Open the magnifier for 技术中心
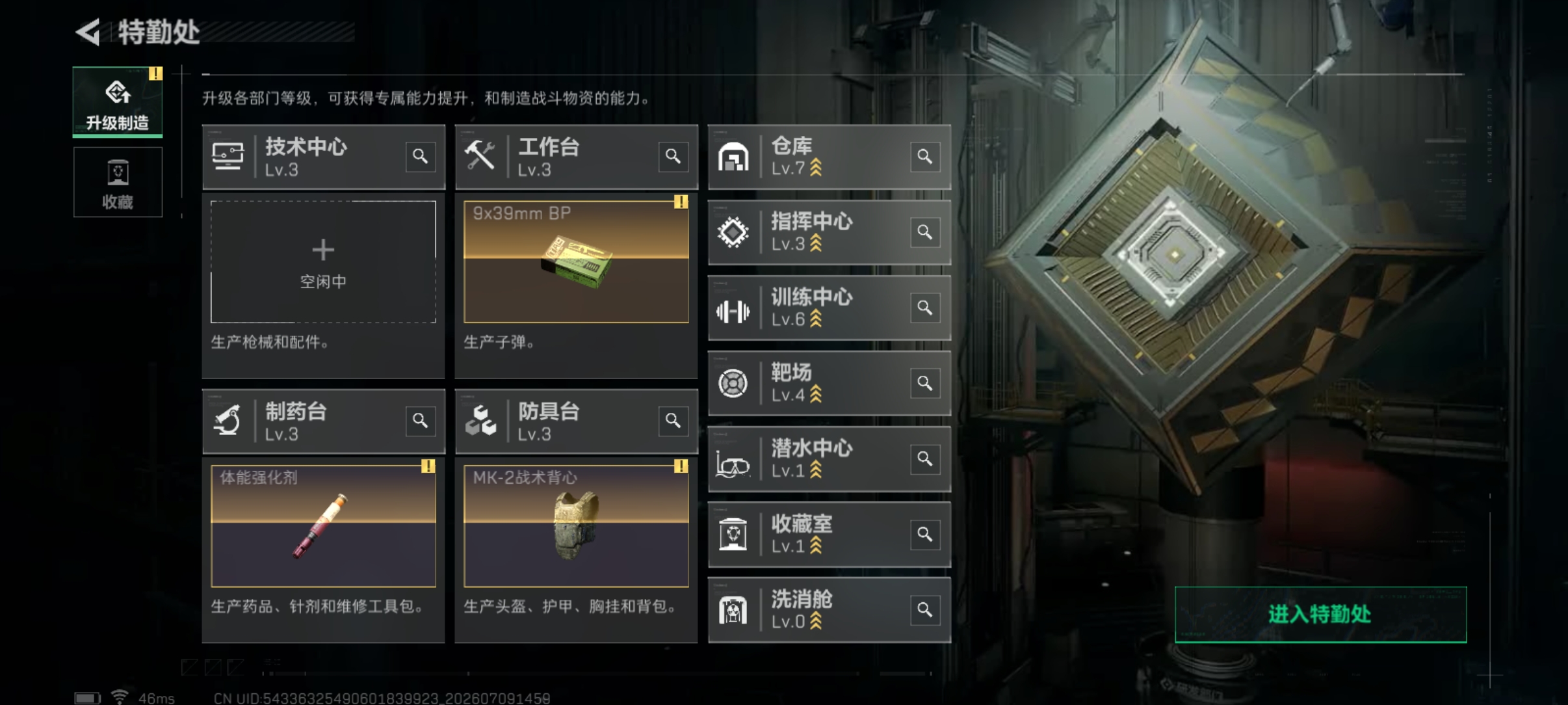The image size is (1568, 705). [420, 157]
